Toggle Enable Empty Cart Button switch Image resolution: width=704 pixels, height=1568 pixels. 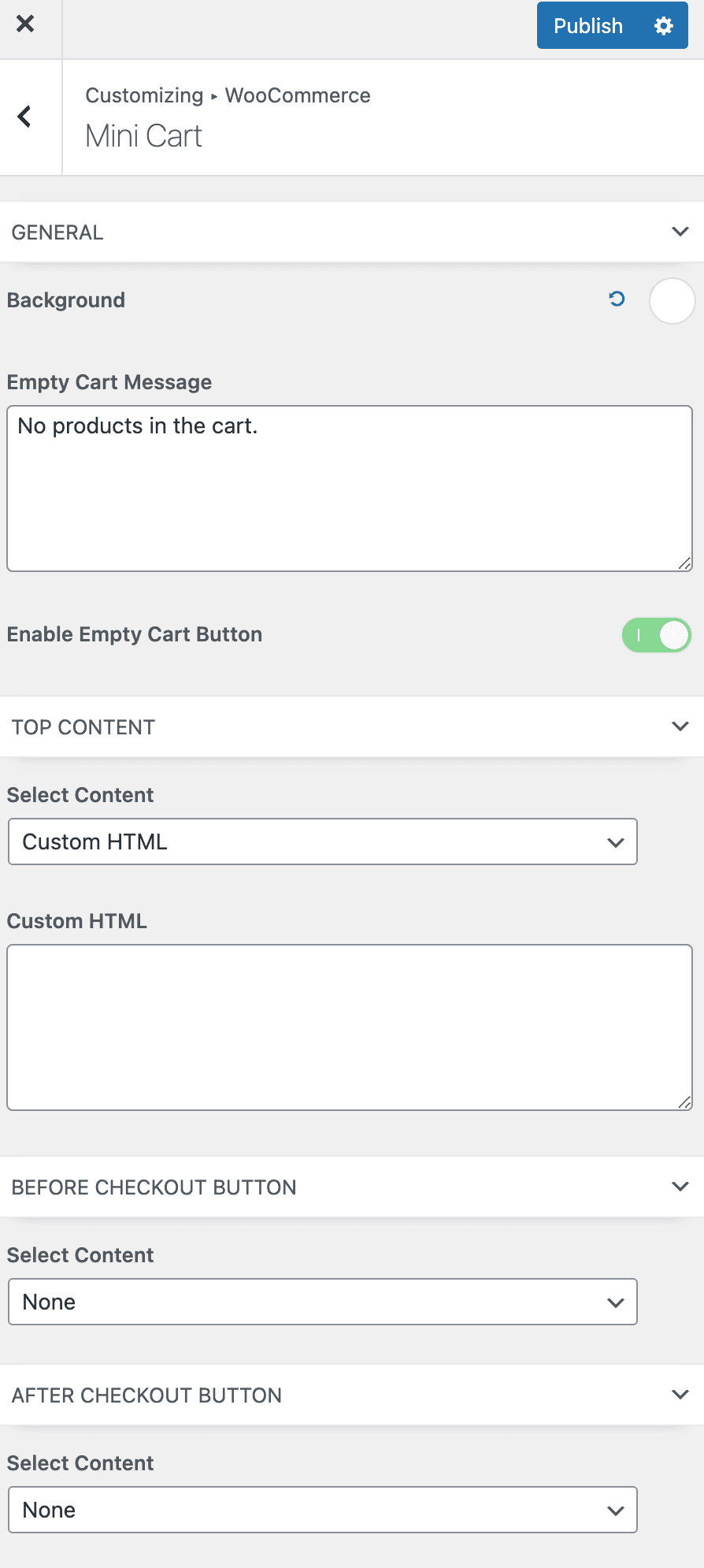(657, 635)
